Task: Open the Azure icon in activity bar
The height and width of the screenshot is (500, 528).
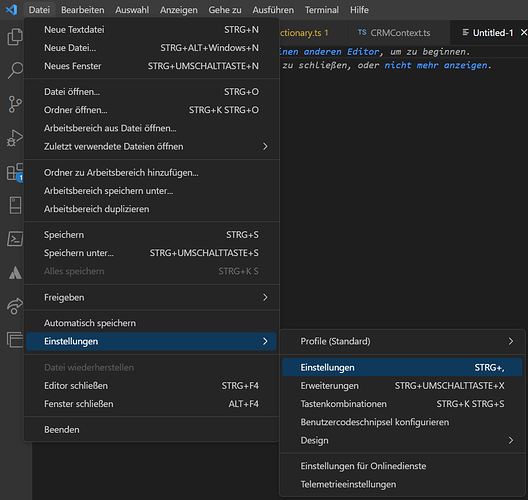Action: pos(15,273)
